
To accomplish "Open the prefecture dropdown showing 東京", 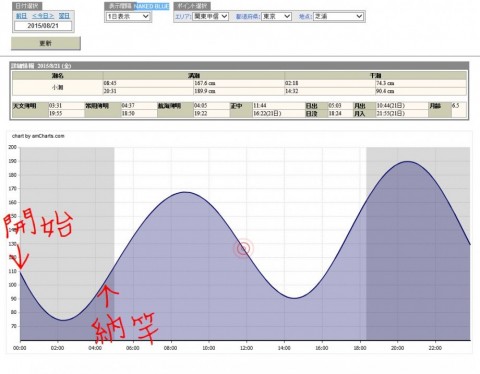I will point(277,16).
